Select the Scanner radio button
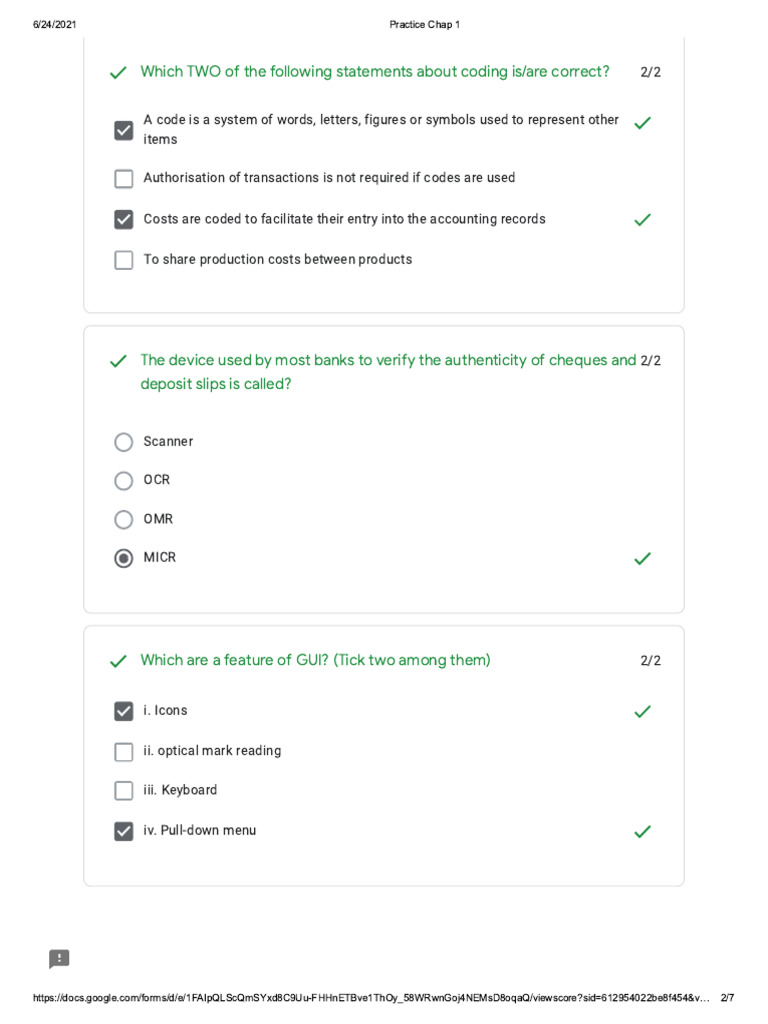 pos(124,442)
